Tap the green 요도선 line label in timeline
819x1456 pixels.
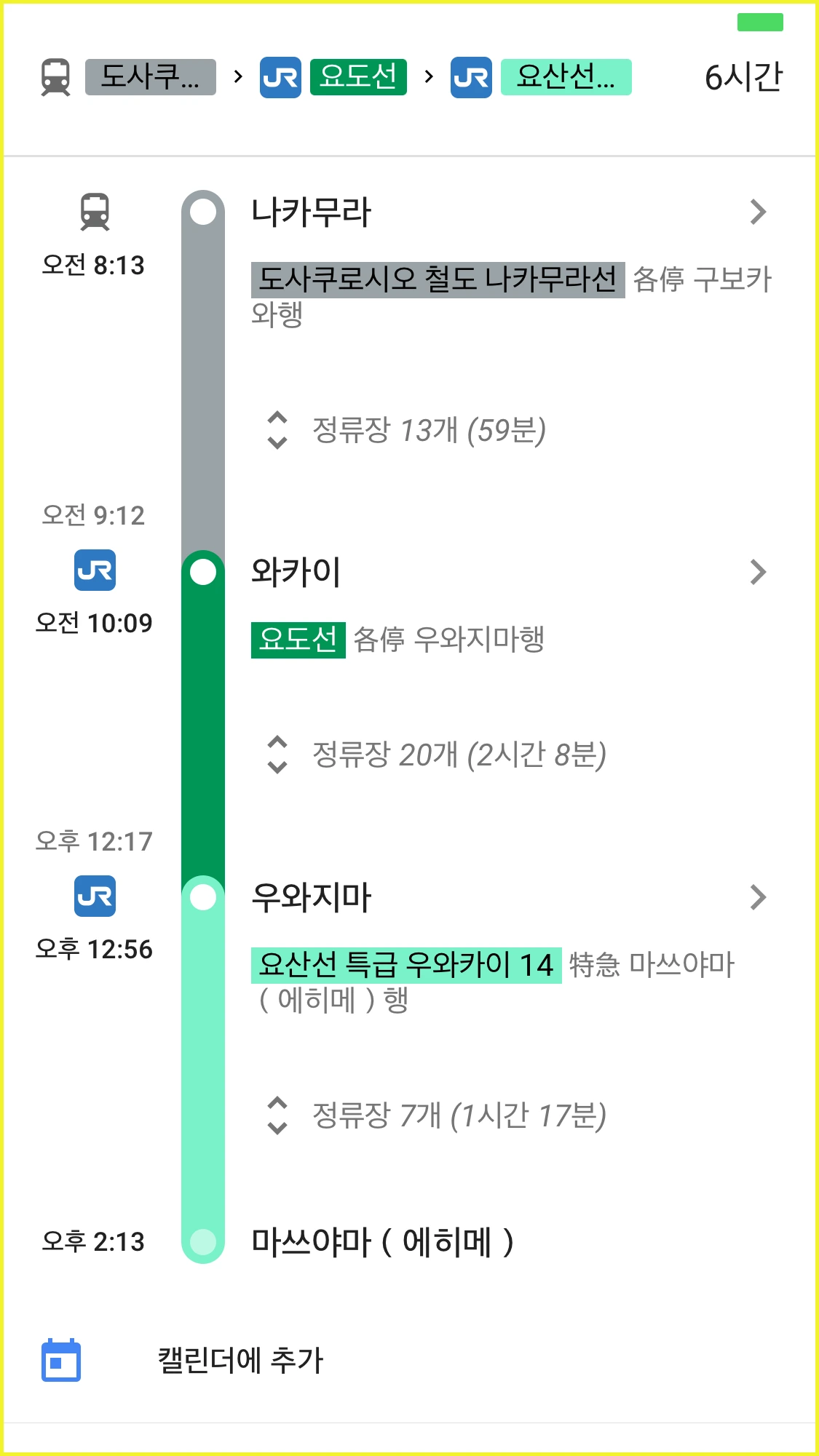pos(298,640)
